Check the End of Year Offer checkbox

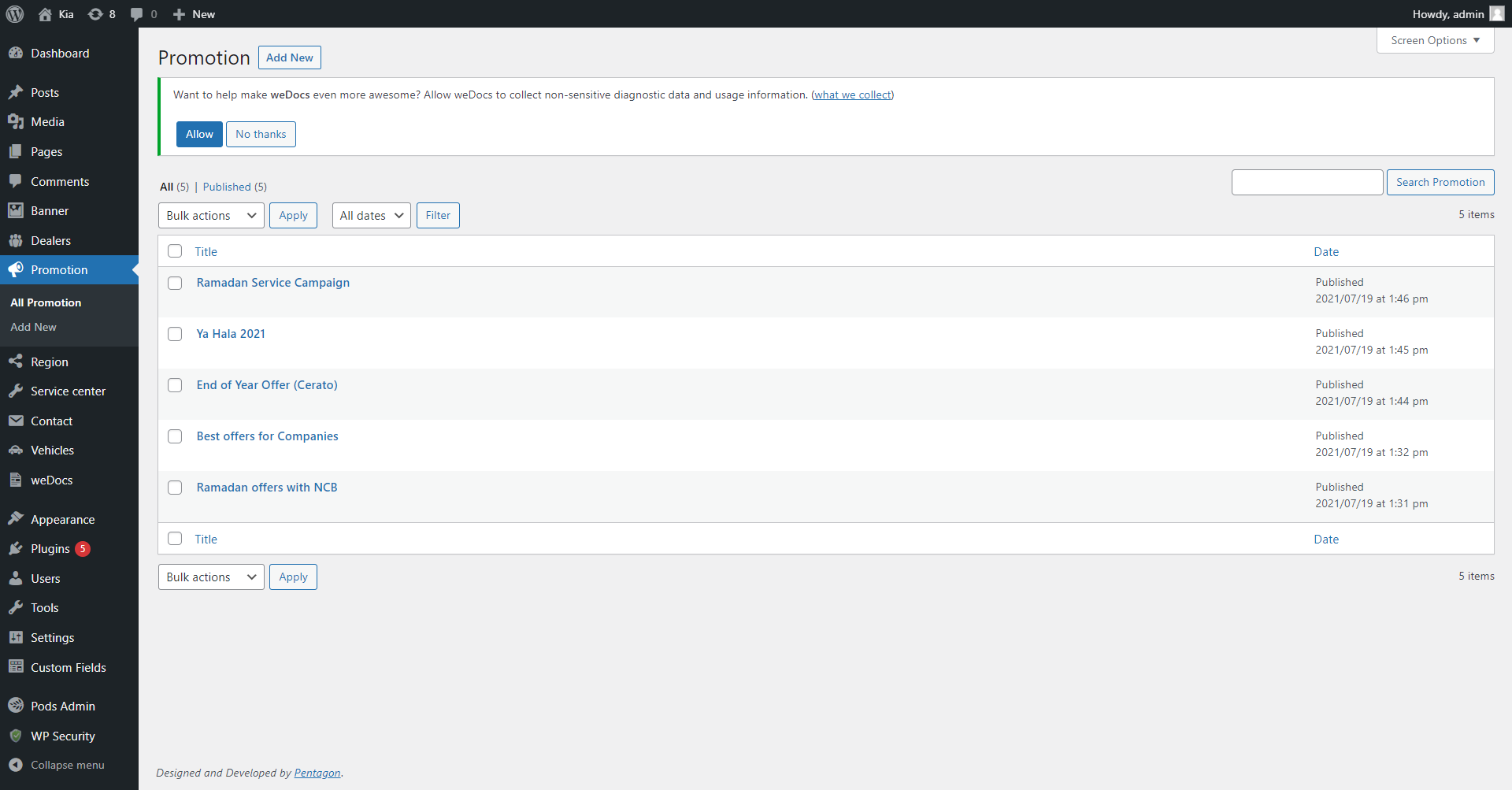175,385
